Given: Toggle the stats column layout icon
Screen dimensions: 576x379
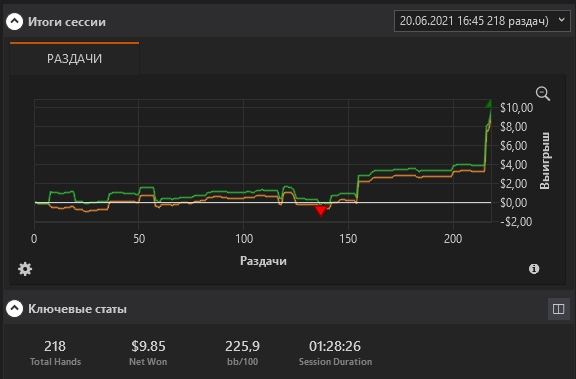Looking at the screenshot, I should (x=558, y=309).
